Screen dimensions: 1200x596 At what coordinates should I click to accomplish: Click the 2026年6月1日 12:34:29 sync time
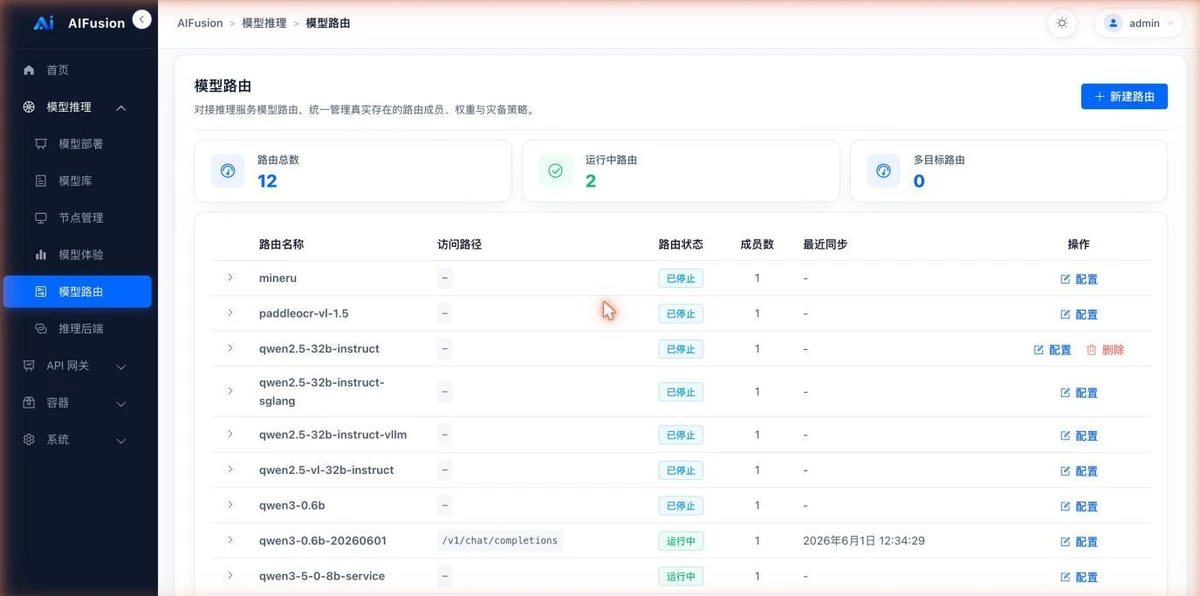coord(864,541)
